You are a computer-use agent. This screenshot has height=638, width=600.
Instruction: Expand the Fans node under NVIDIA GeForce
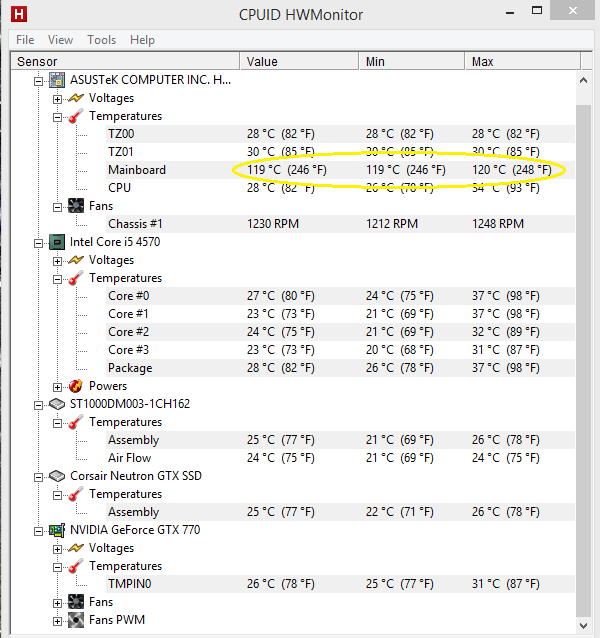[57, 603]
